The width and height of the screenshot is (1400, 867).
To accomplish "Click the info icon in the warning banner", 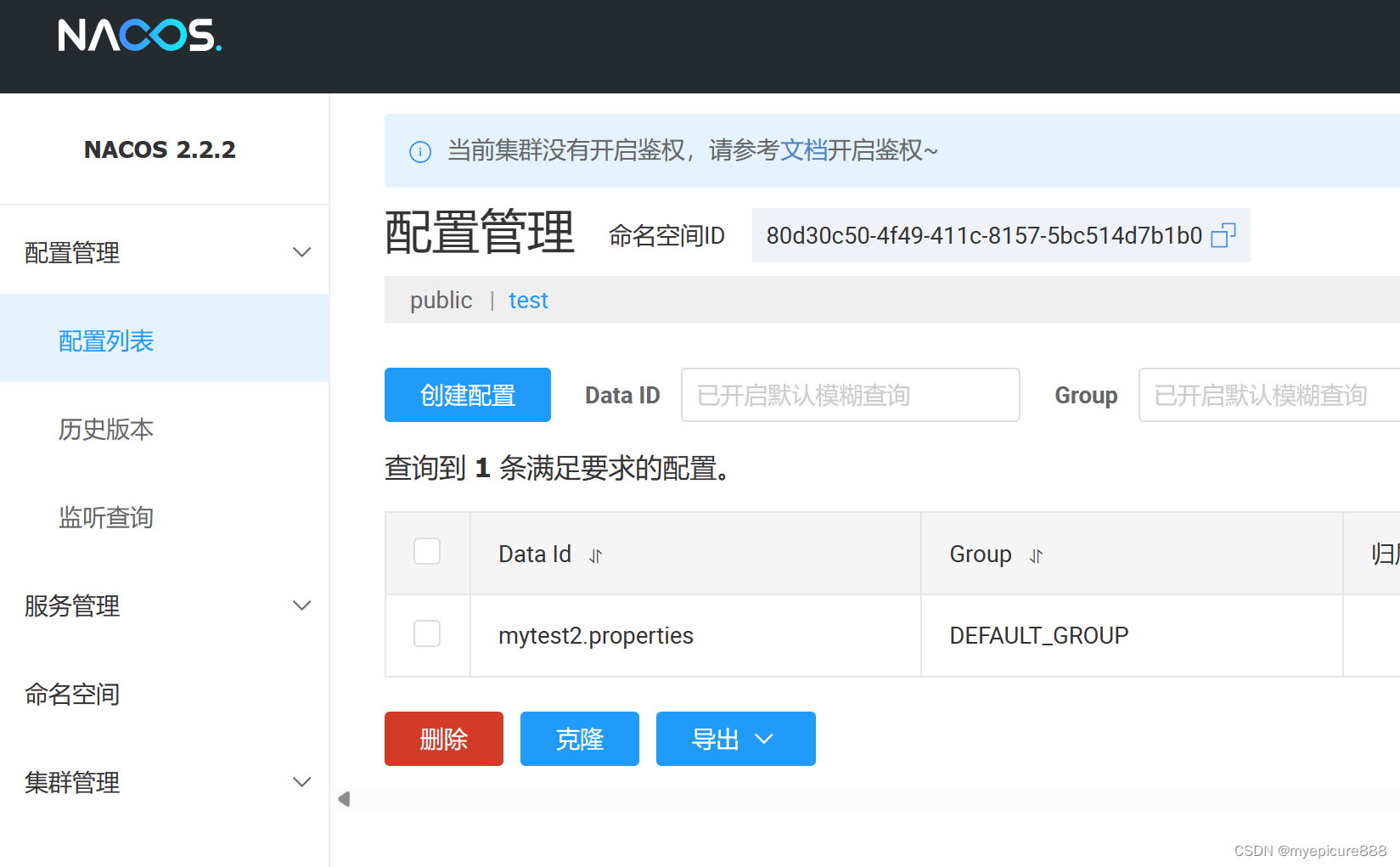I will (420, 151).
